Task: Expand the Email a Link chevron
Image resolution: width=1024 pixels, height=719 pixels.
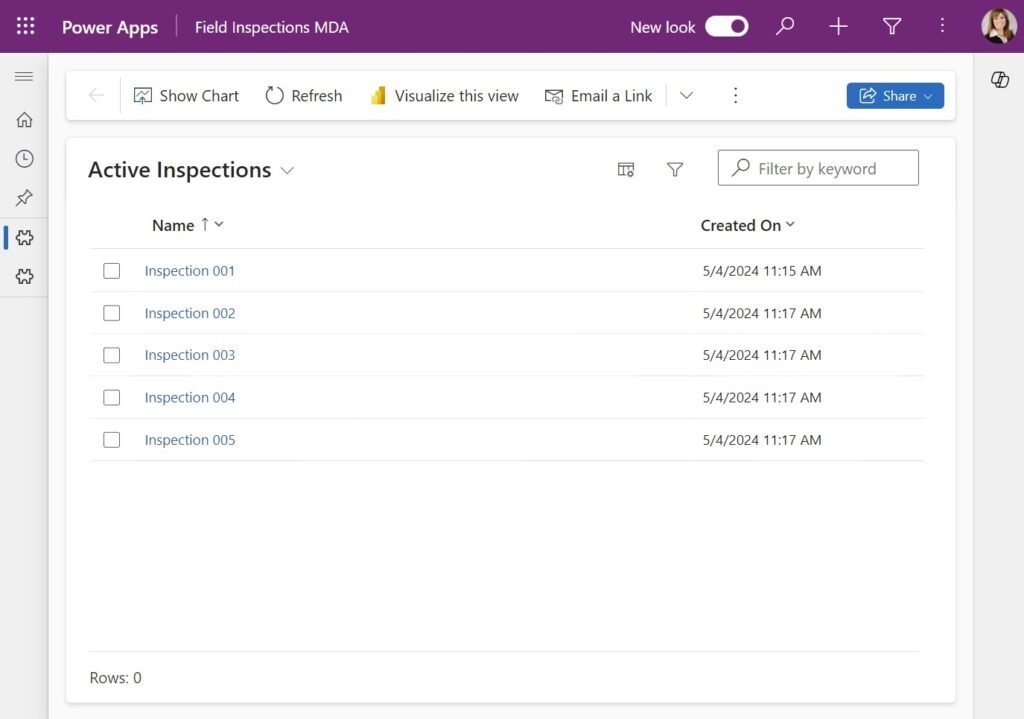Action: (x=686, y=95)
